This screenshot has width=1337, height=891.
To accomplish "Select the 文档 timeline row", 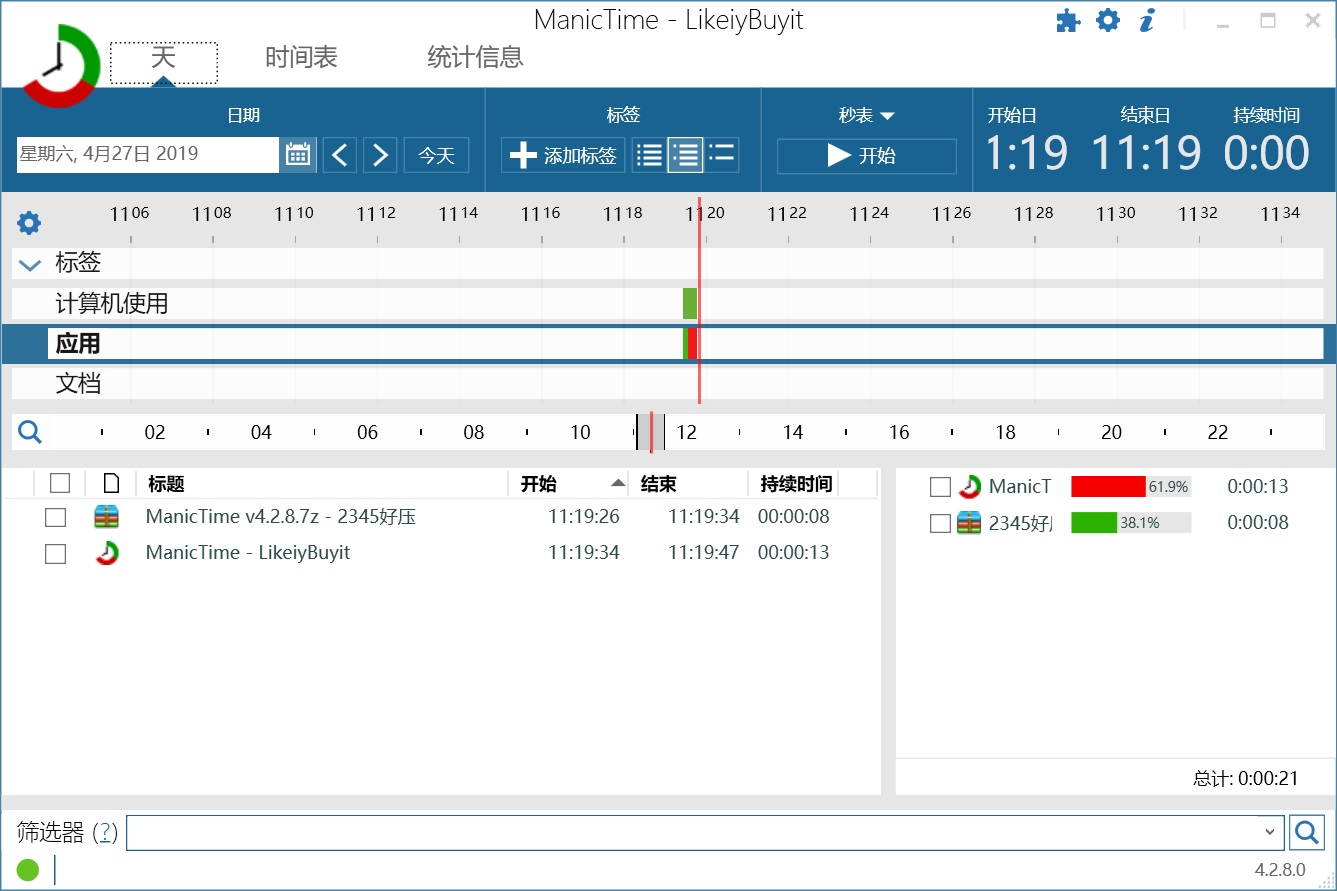I will 667,384.
